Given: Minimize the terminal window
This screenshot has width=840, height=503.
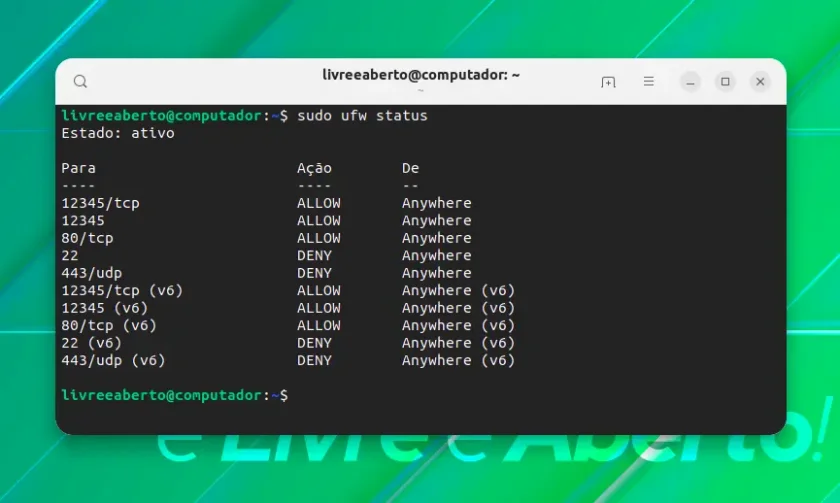Looking at the screenshot, I should tap(691, 82).
